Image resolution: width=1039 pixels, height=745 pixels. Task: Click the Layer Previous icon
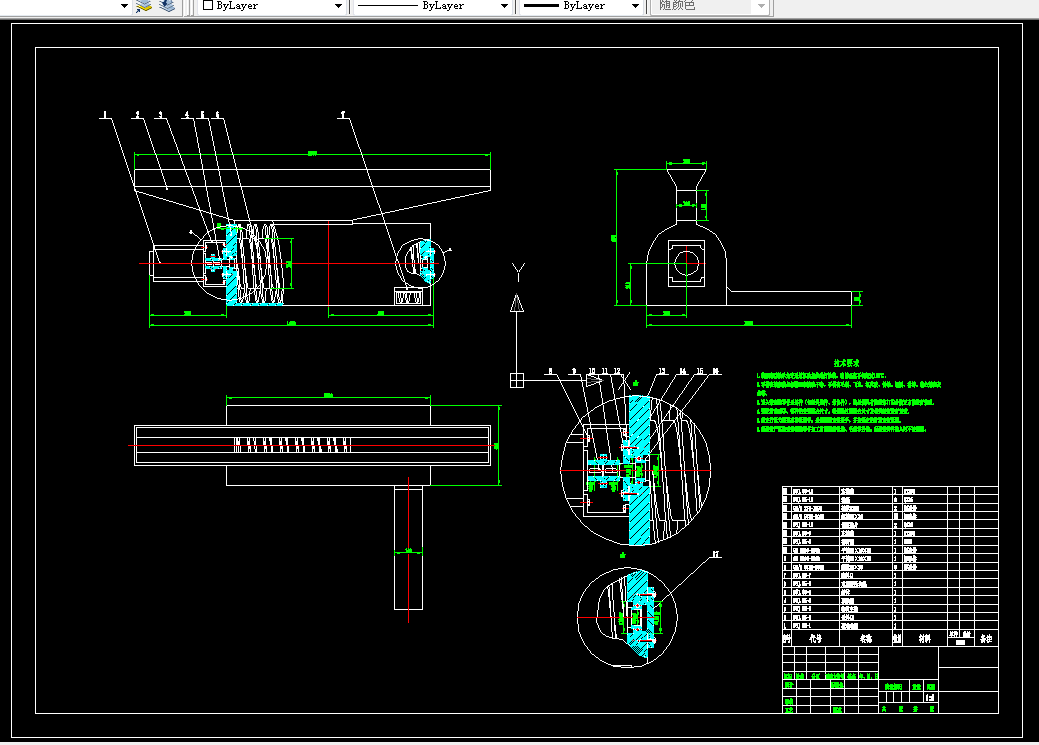pyautogui.click(x=167, y=6)
